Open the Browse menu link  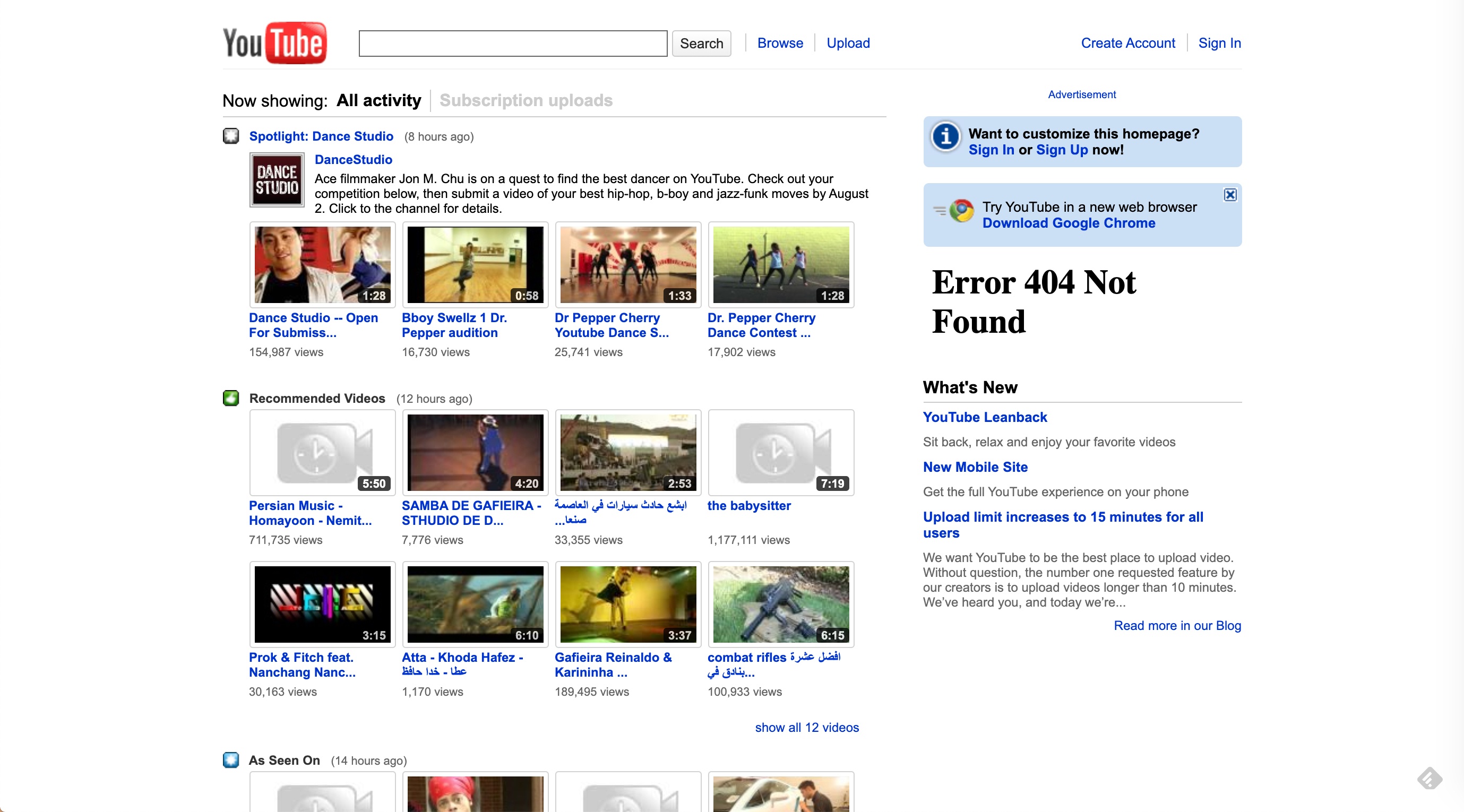click(780, 43)
